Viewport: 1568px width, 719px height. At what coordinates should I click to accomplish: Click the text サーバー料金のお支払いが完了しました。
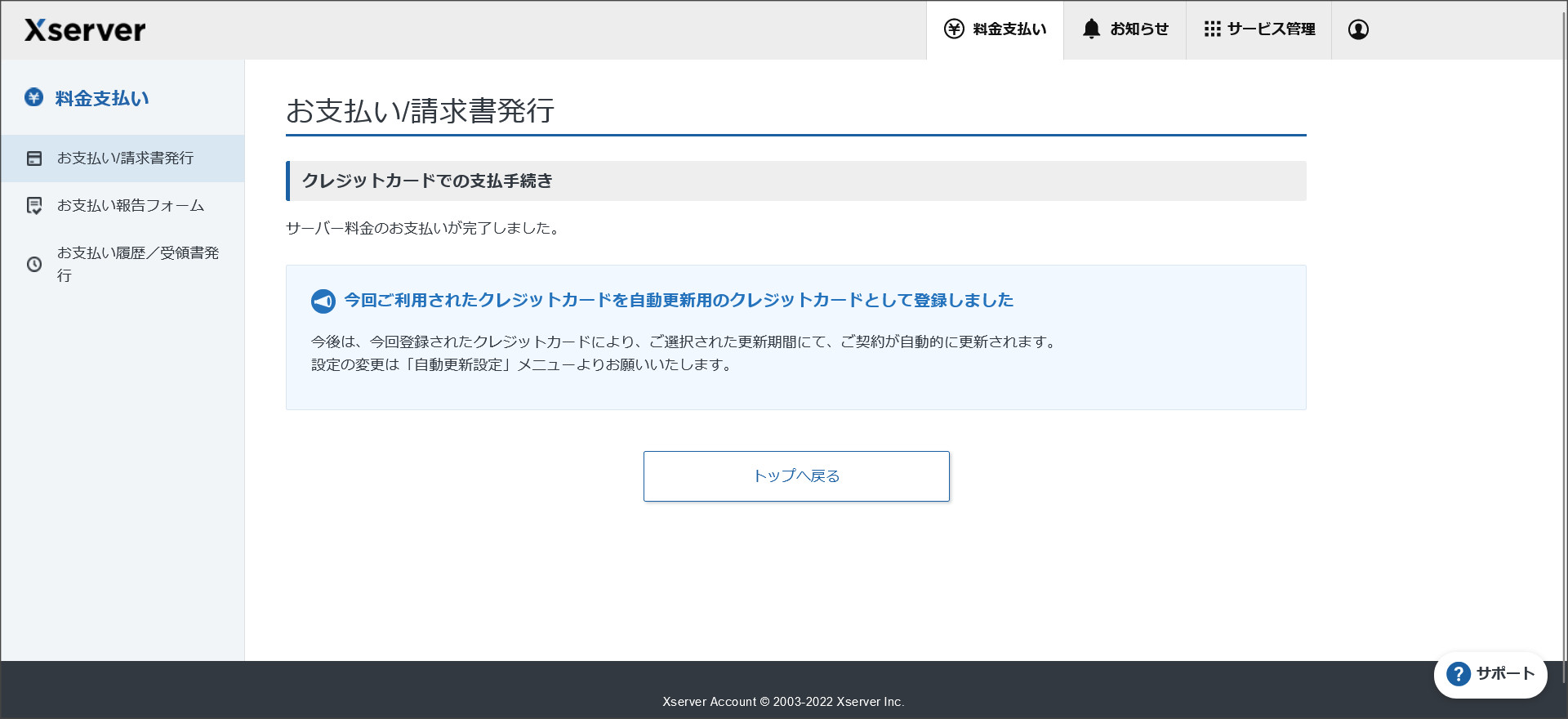pyautogui.click(x=424, y=229)
